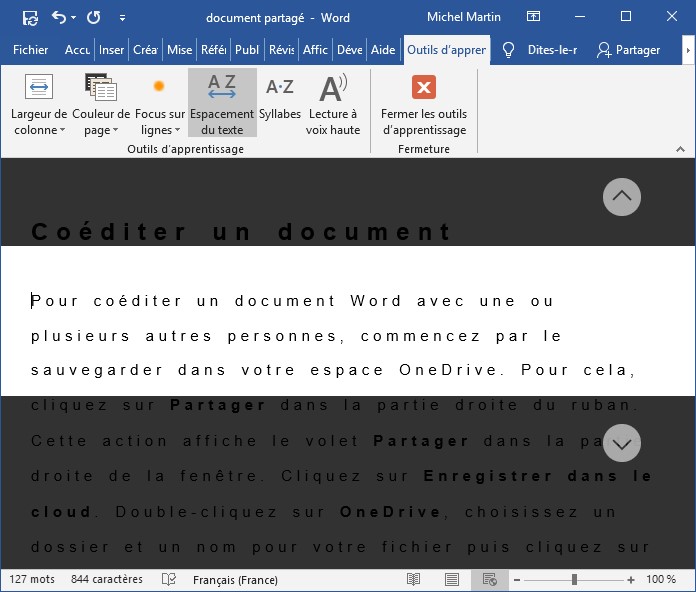
Task: Click the save icon in title bar
Action: (30, 17)
